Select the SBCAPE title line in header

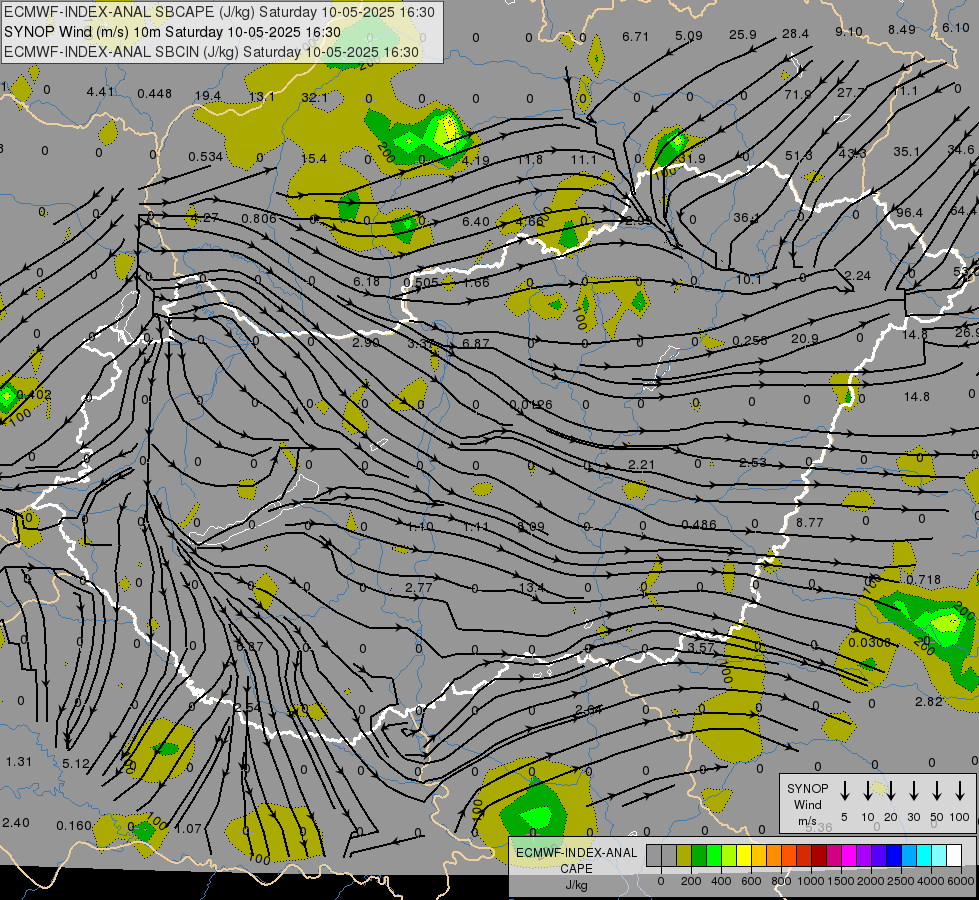click(219, 12)
